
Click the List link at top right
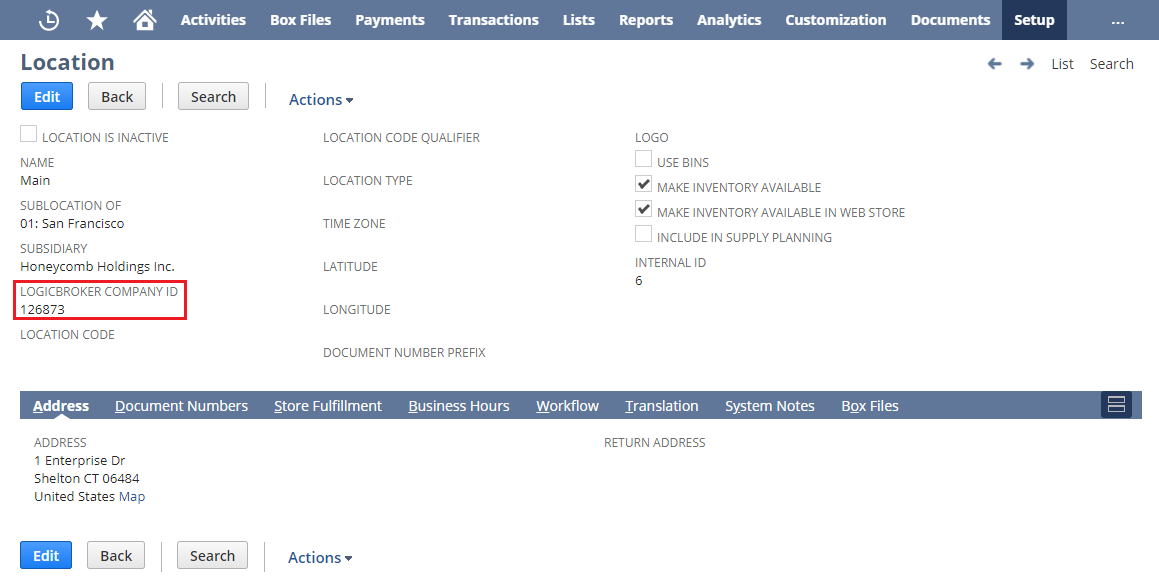[1062, 64]
